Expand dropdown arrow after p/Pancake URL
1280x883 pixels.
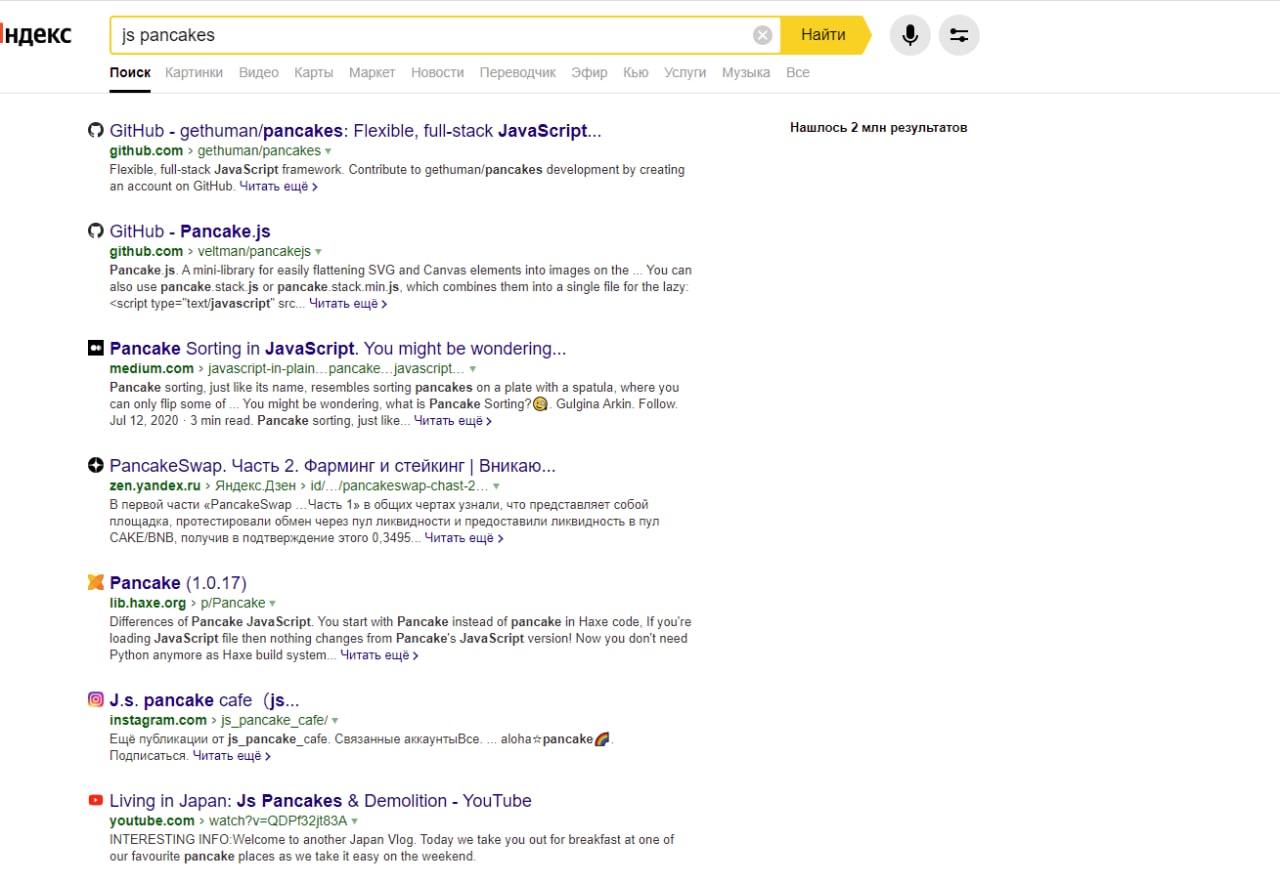coord(272,604)
